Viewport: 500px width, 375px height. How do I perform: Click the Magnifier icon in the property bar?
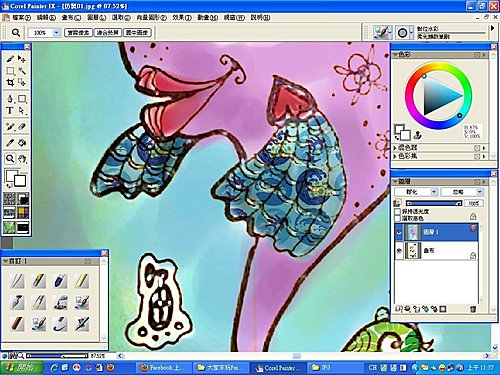click(16, 33)
